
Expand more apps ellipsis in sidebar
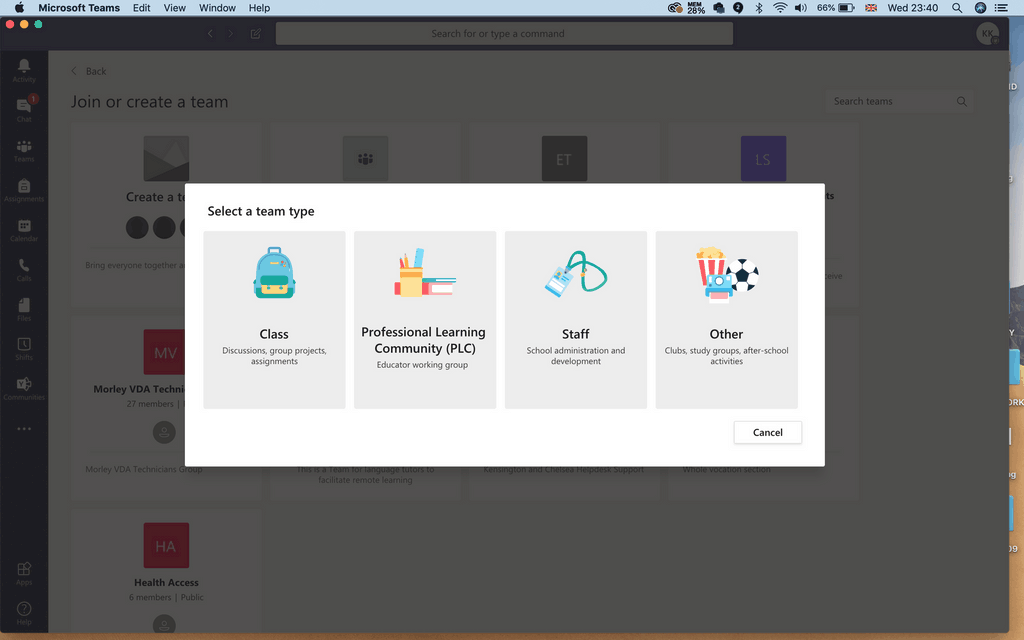[x=24, y=429]
